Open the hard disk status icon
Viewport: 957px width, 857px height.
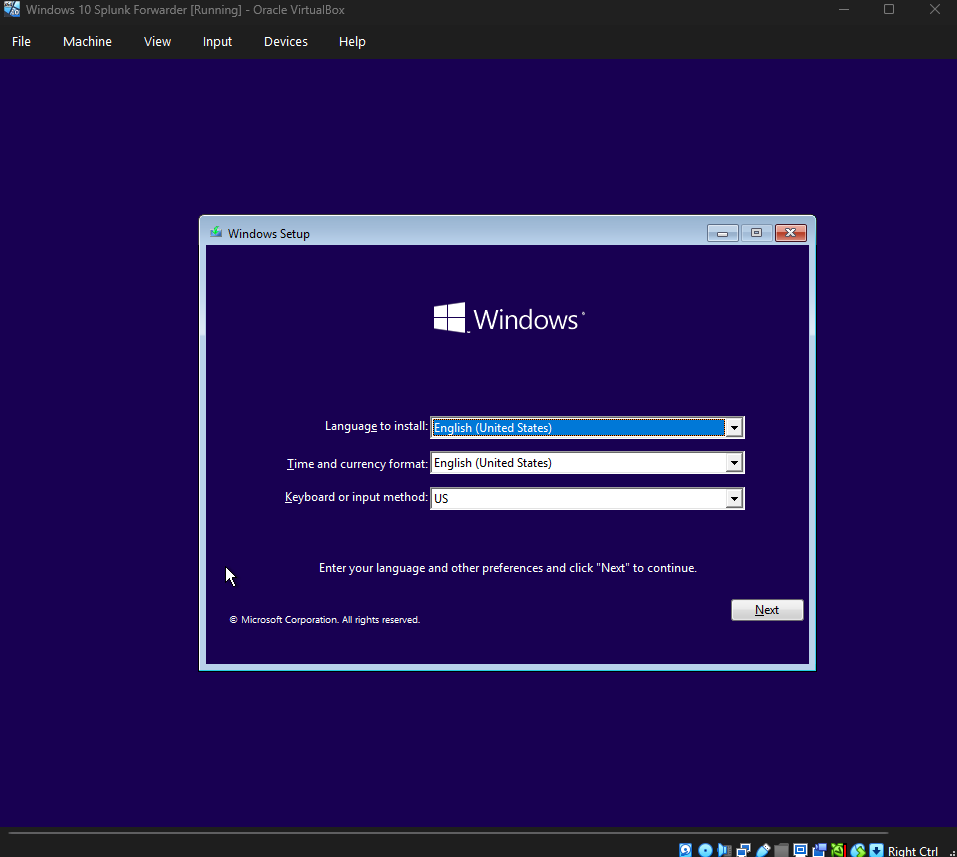click(x=685, y=849)
